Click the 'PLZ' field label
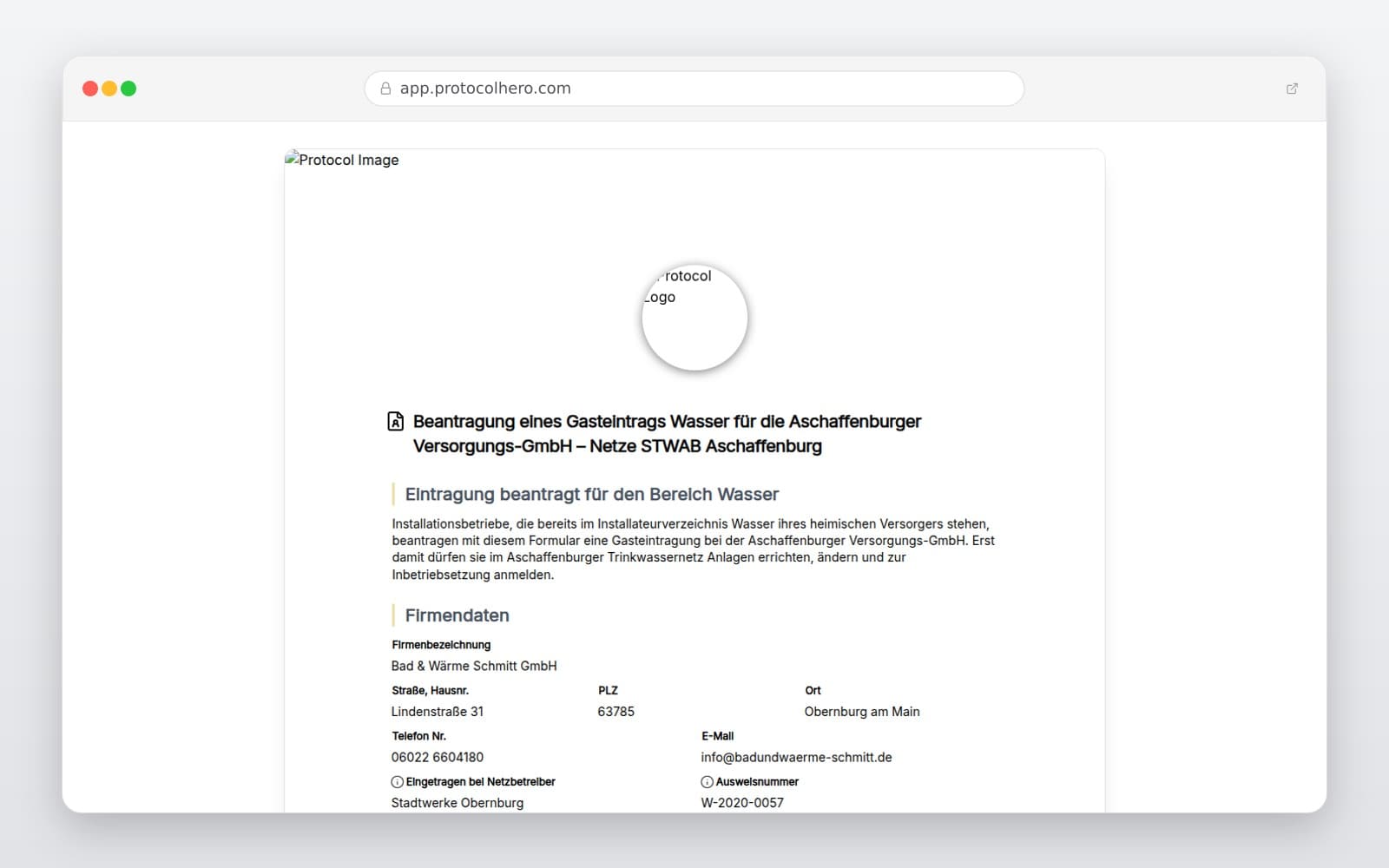The height and width of the screenshot is (868, 1389). 608,691
